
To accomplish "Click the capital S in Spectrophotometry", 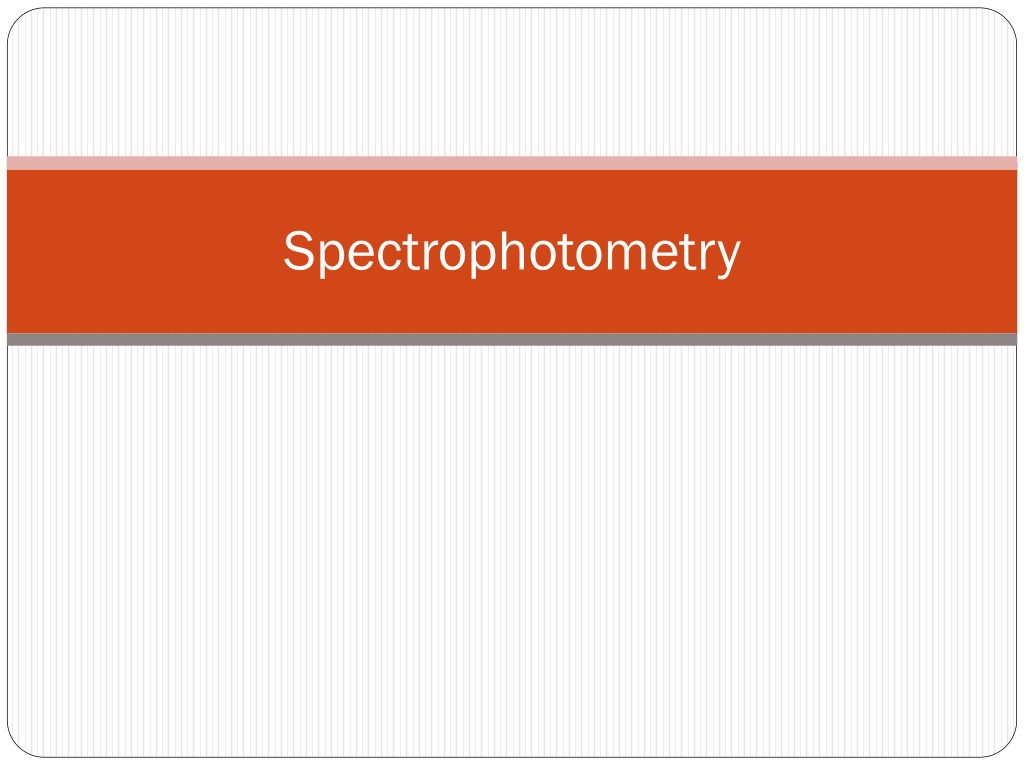I will pyautogui.click(x=299, y=250).
